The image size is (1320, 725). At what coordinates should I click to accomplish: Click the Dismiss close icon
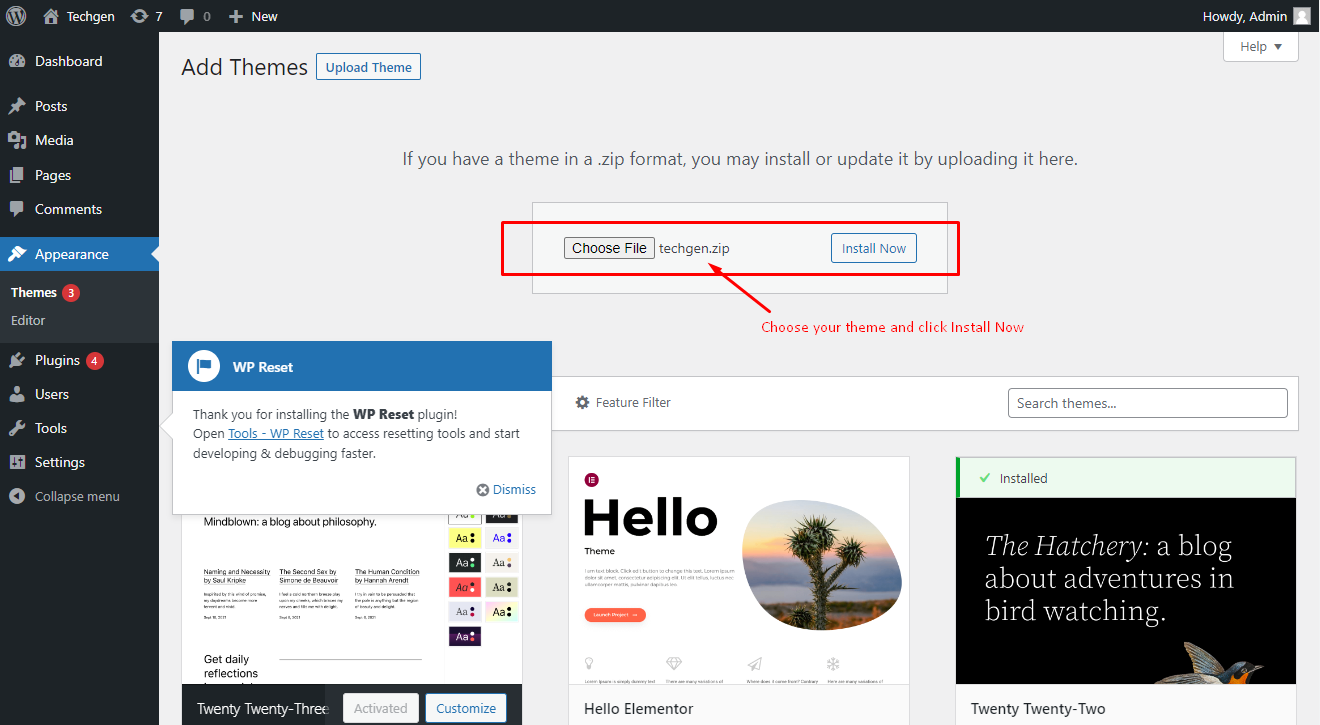[483, 490]
